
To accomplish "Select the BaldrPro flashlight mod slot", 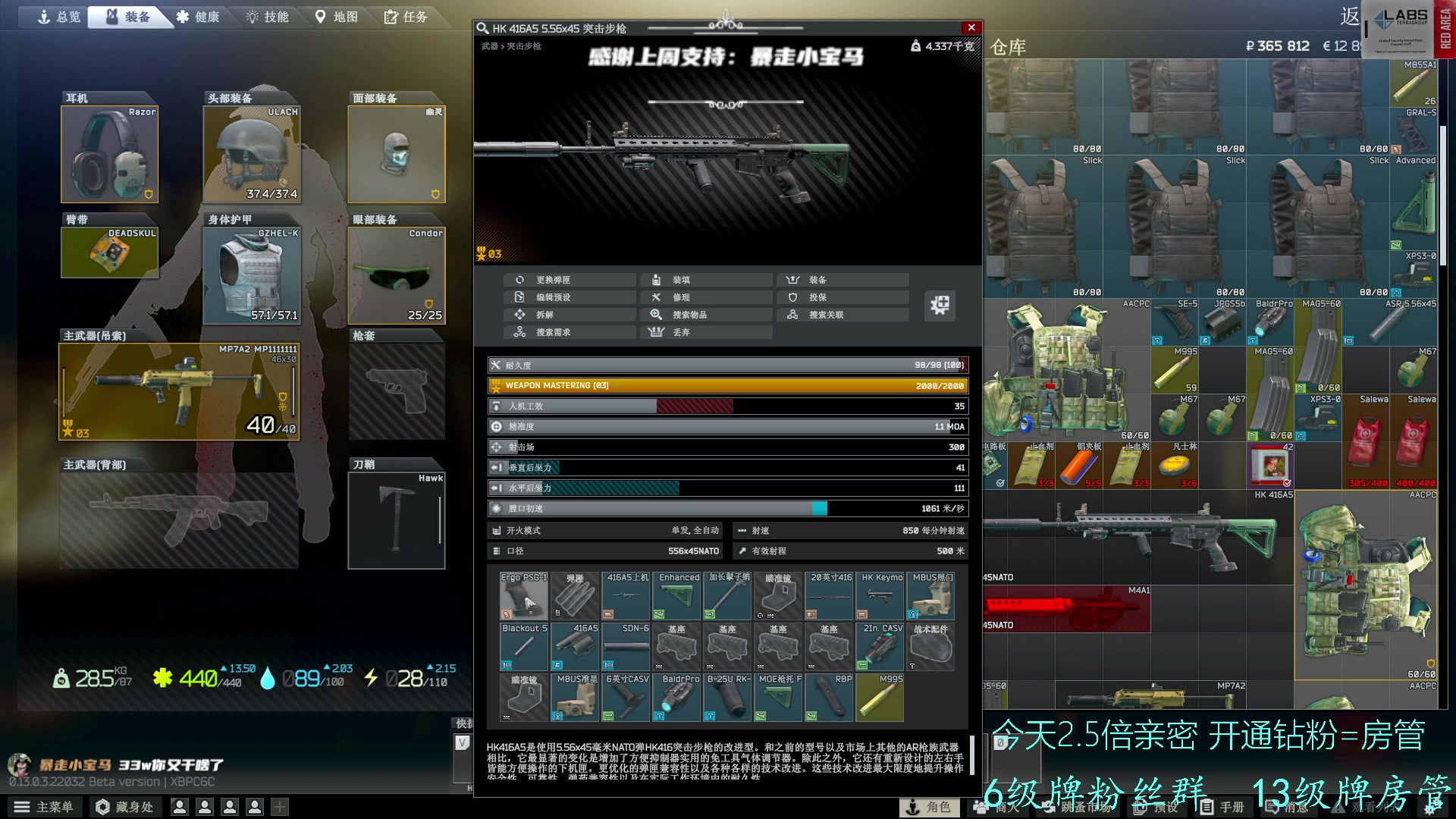I will pos(676,698).
